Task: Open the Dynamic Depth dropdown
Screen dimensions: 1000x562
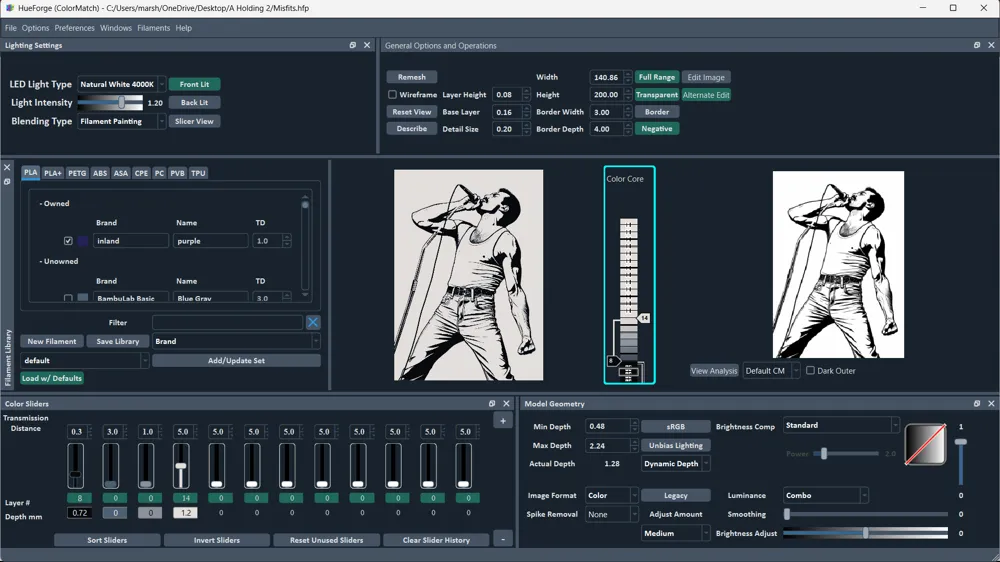Action: [675, 464]
